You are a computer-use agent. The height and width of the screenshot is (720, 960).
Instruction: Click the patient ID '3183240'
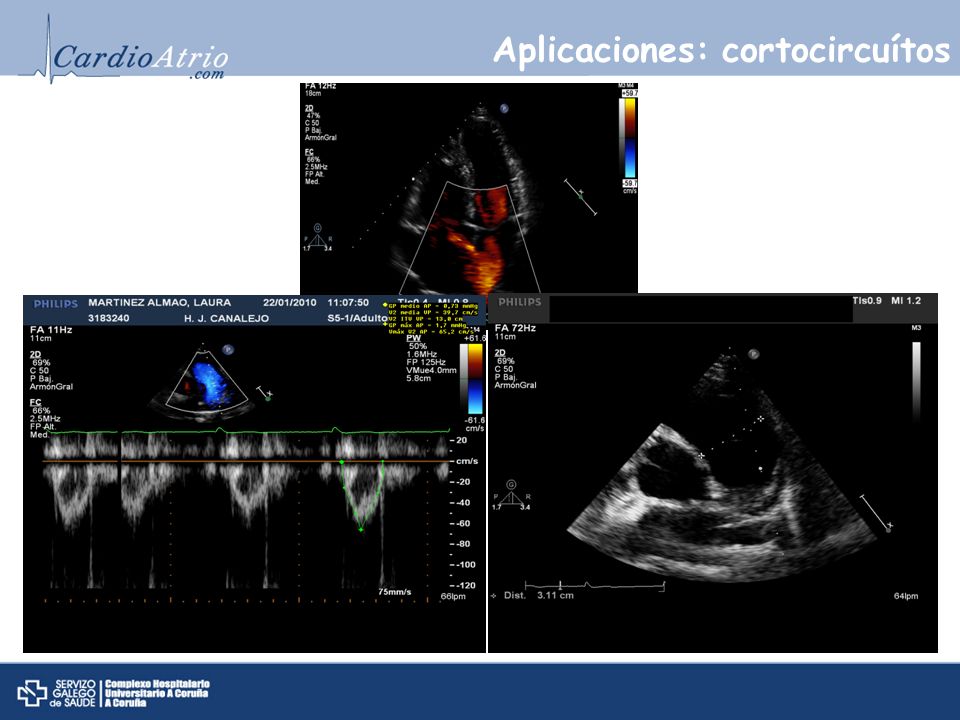[108, 318]
